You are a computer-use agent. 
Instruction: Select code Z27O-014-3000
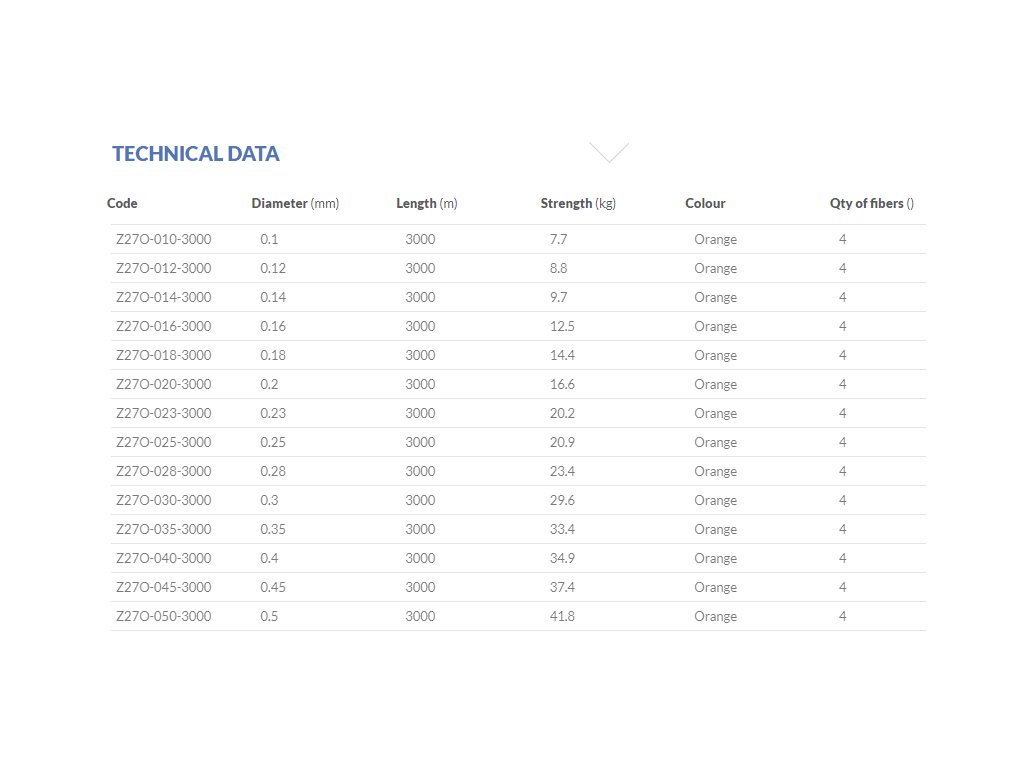(164, 297)
